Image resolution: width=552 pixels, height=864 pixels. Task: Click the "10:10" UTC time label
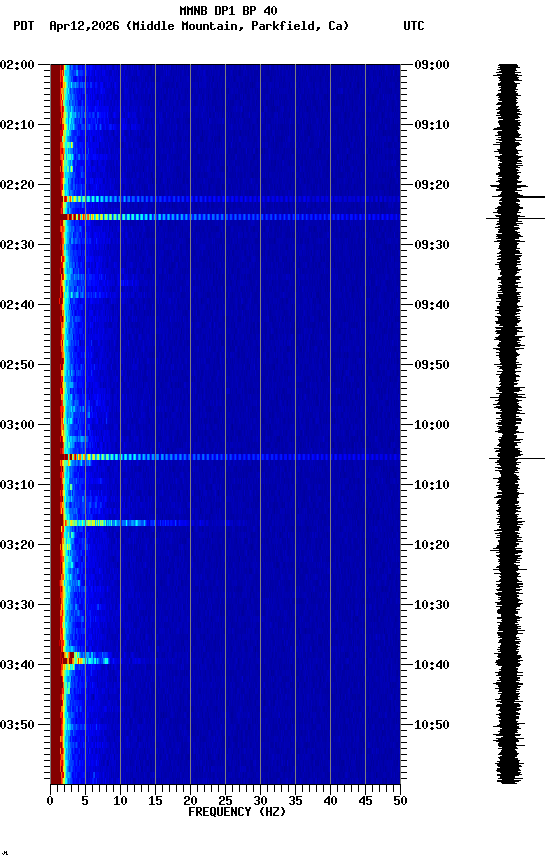coord(432,485)
